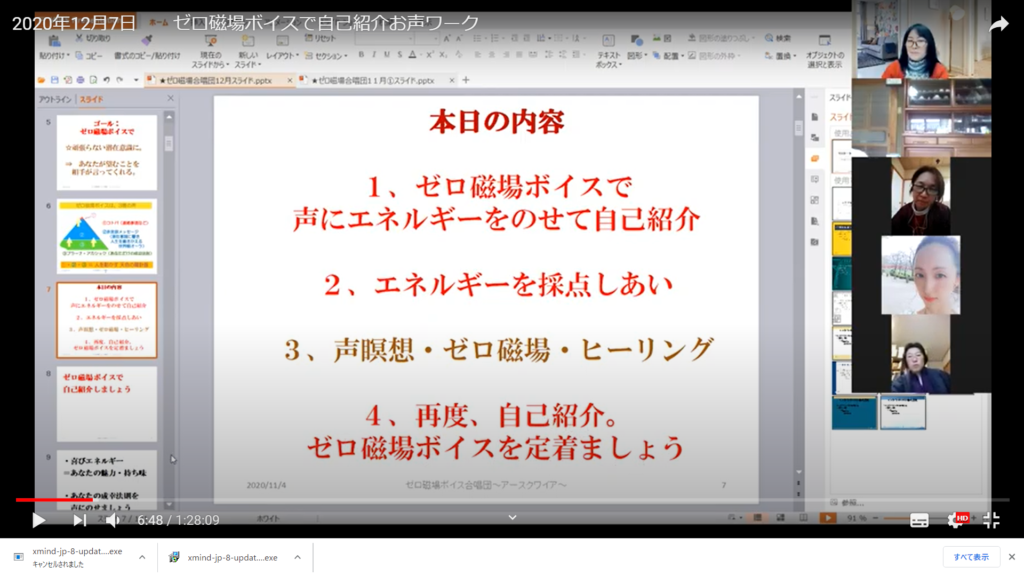Viewport: 1024px width, 576px height.
Task: Click the share arrow icon
Action: [x=998, y=25]
